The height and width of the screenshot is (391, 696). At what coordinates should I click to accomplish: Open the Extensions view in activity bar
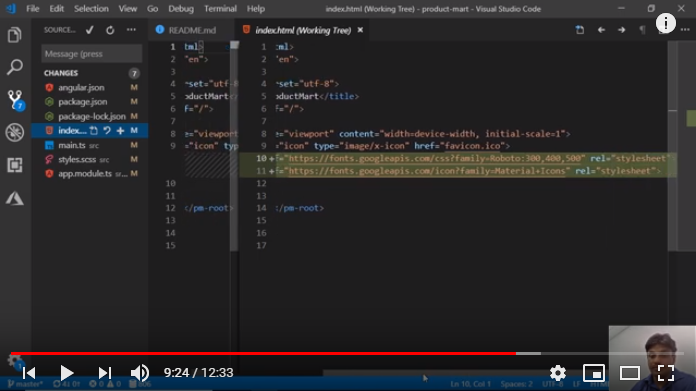(x=15, y=165)
